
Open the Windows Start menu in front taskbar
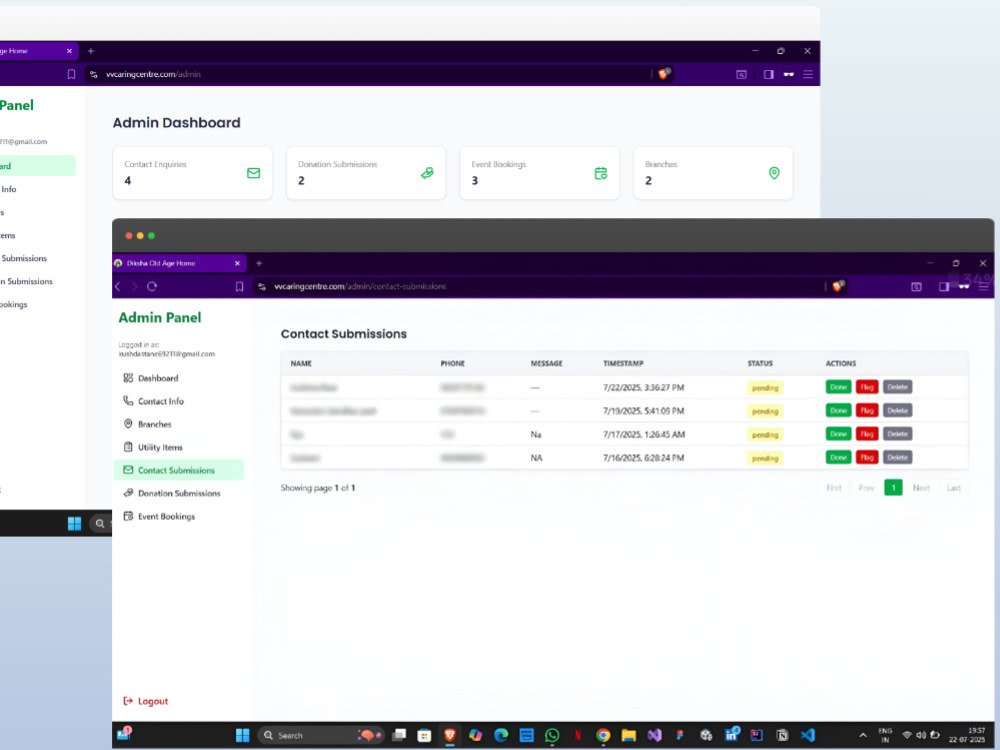pyautogui.click(x=242, y=735)
